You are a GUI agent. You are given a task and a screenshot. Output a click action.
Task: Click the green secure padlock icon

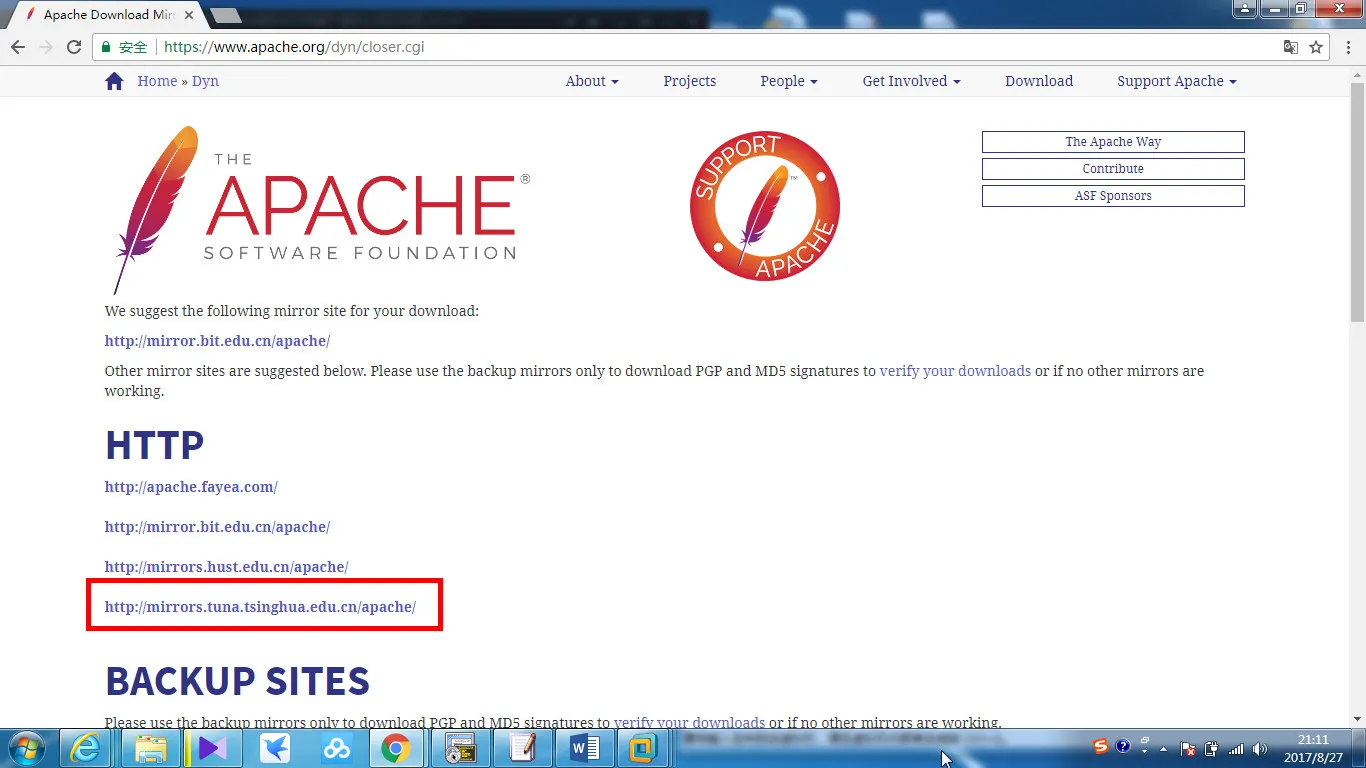pos(106,47)
